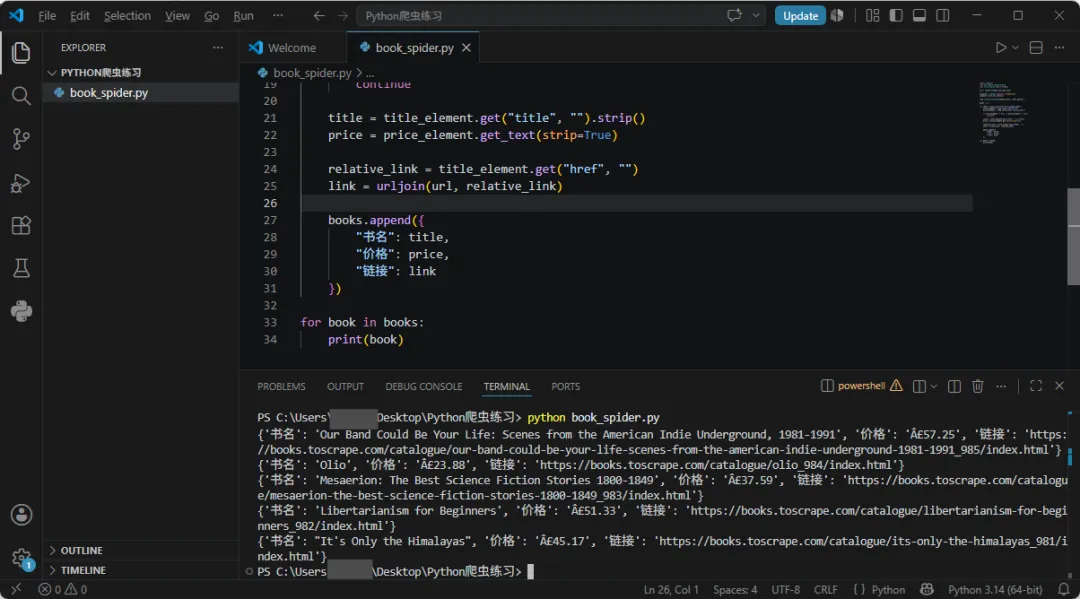Toggle primary side bar visibility
This screenshot has width=1080, height=599.
(x=895, y=15)
